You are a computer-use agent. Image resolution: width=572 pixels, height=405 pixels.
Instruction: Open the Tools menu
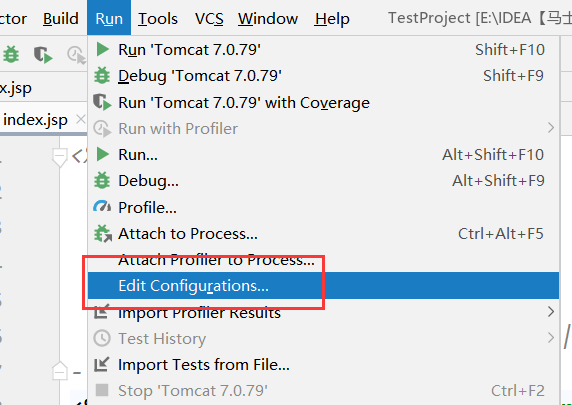pyautogui.click(x=158, y=18)
